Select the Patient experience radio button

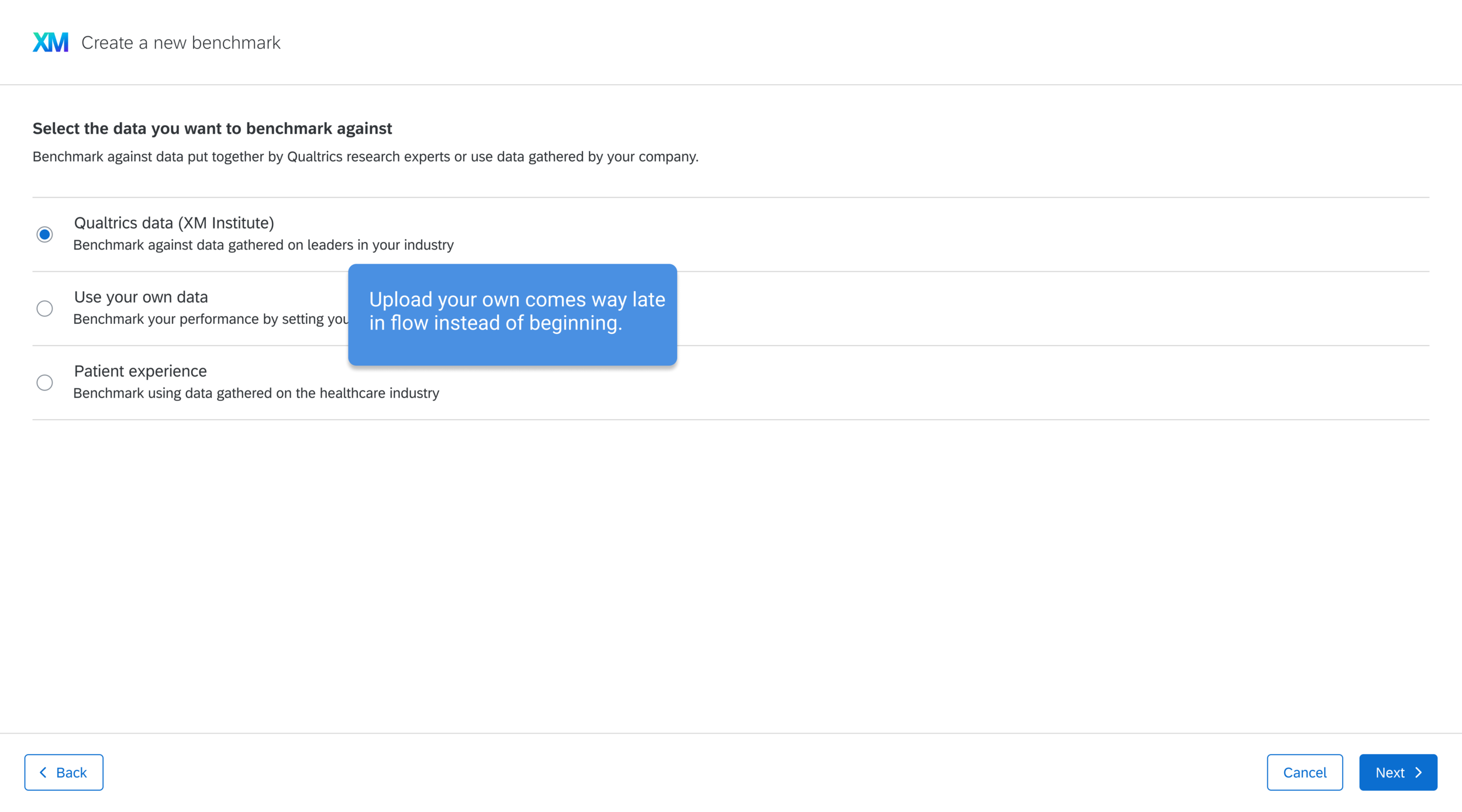(x=44, y=382)
